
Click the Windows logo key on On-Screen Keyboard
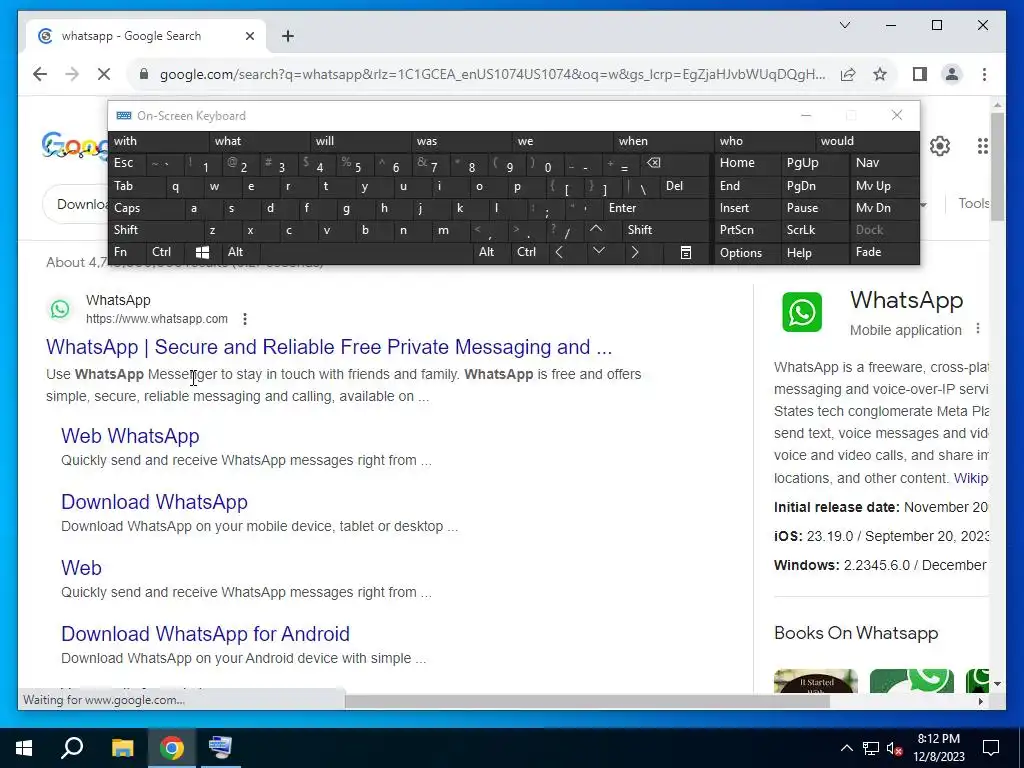tap(202, 252)
